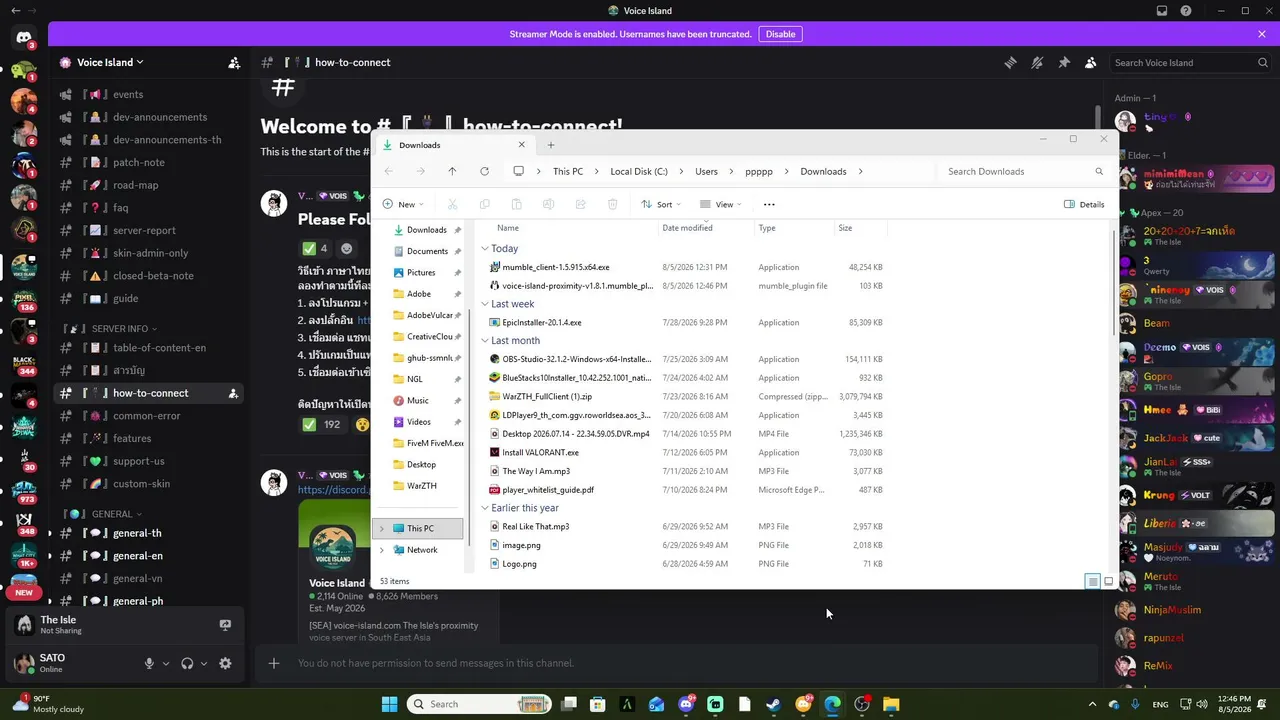This screenshot has width=1280, height=720.
Task: Collapse the Today group in Downloads
Action: click(485, 249)
